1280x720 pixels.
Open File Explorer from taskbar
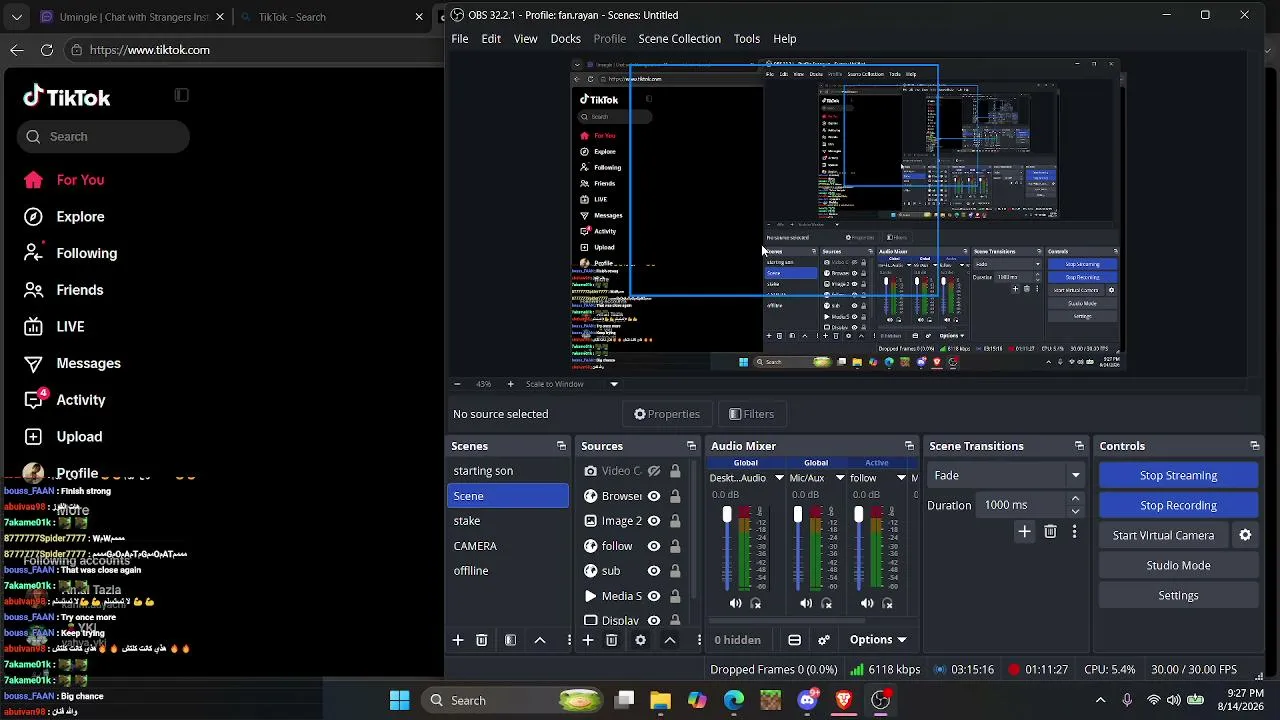660,700
